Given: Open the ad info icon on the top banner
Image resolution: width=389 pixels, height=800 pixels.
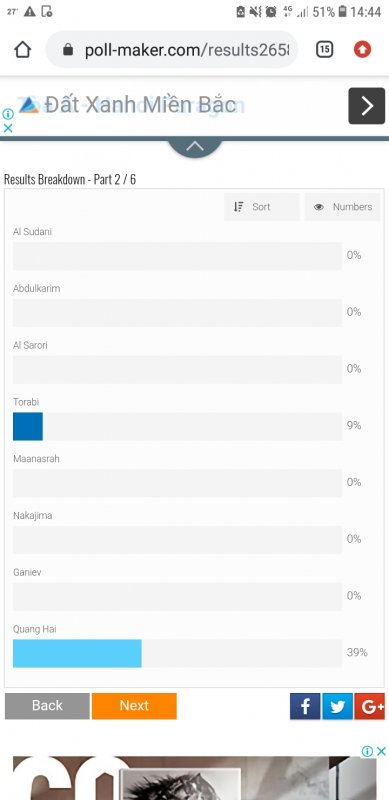Looking at the screenshot, I should tap(8, 114).
